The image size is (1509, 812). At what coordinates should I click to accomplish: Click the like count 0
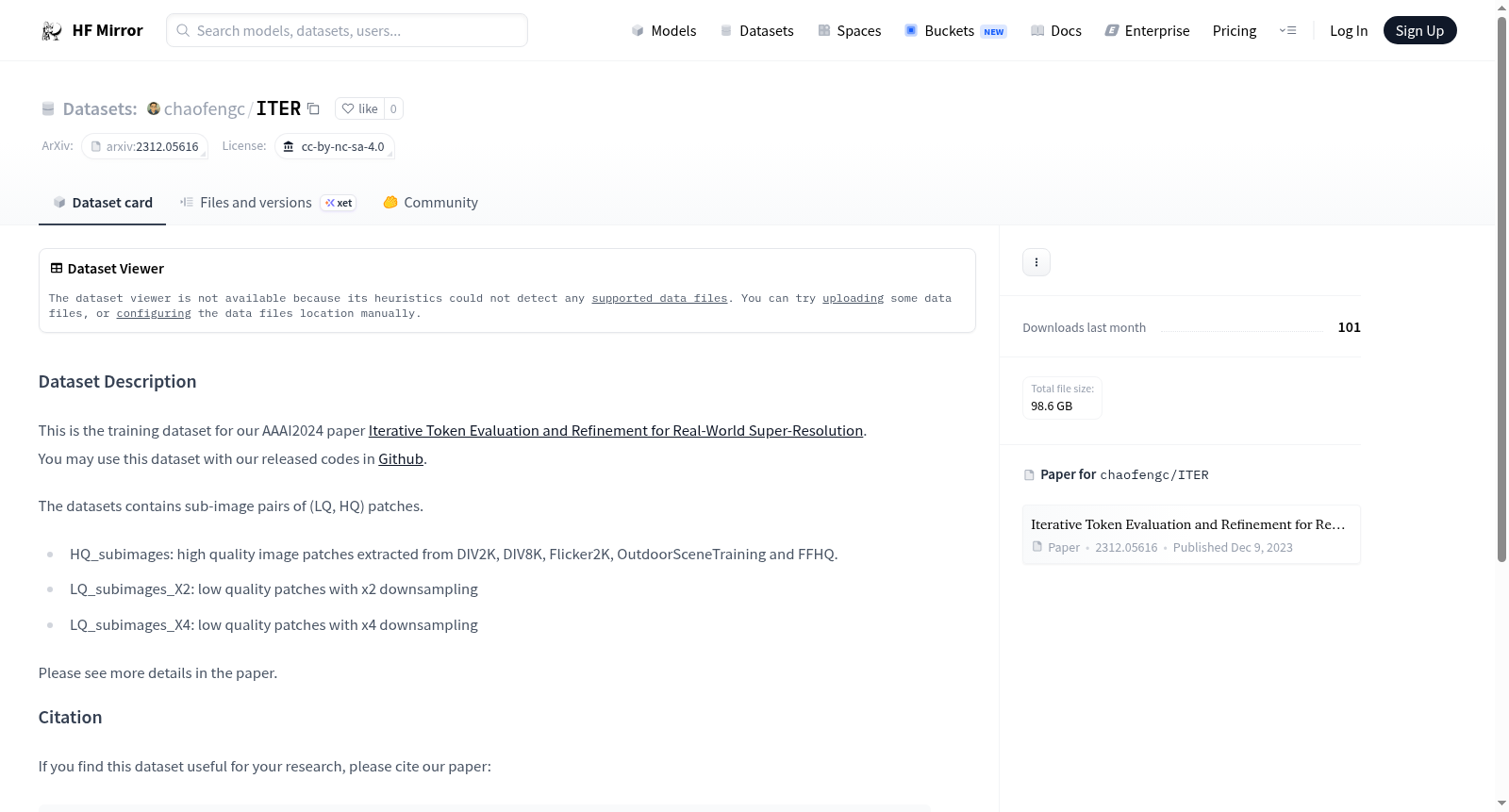coord(393,108)
